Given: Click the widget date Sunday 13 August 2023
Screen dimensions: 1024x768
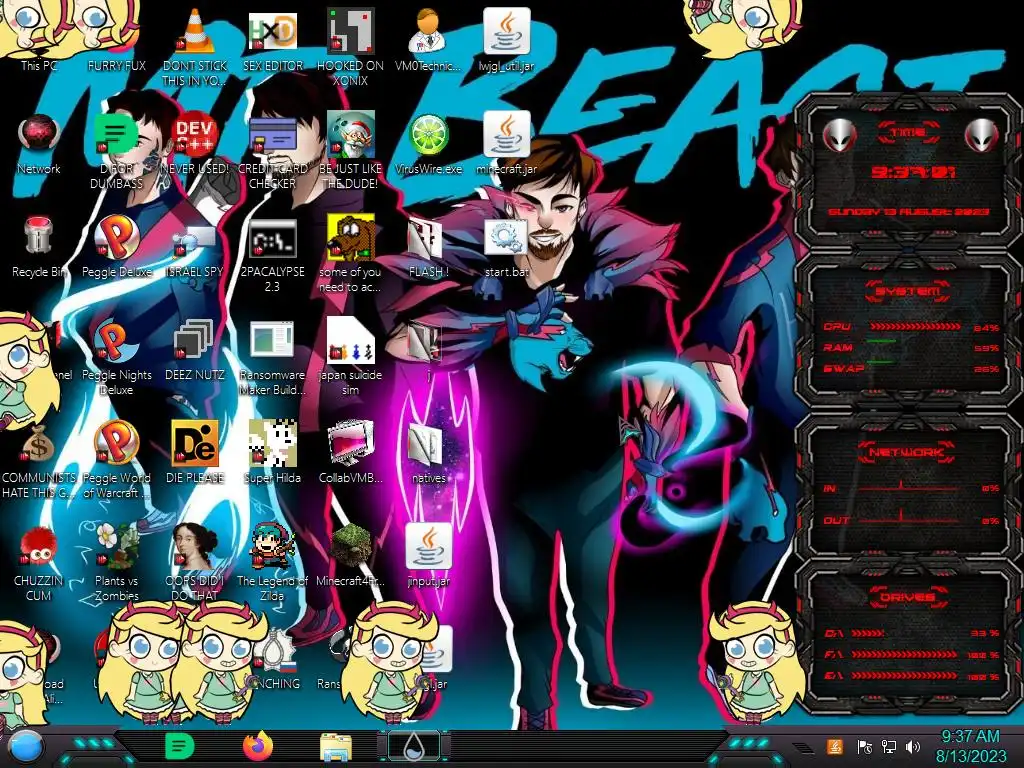Looking at the screenshot, I should 908,212.
